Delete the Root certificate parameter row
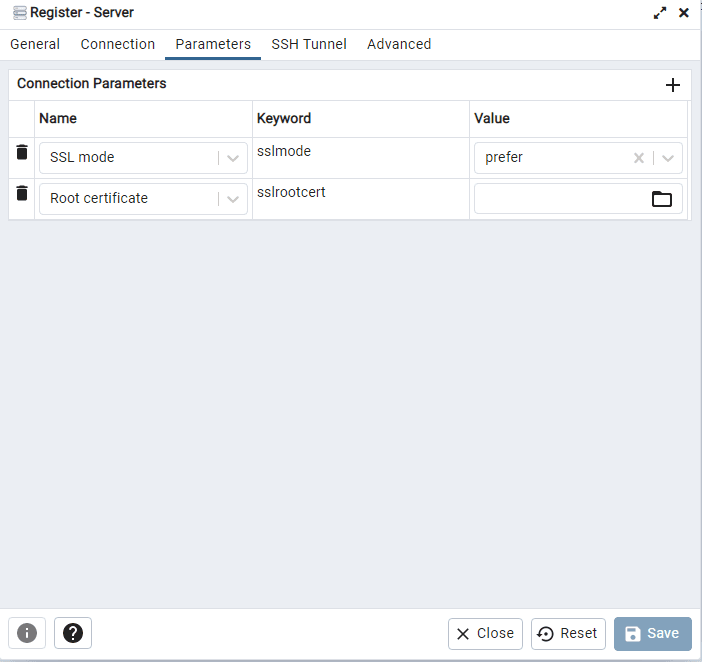The height and width of the screenshot is (662, 702). (x=22, y=193)
